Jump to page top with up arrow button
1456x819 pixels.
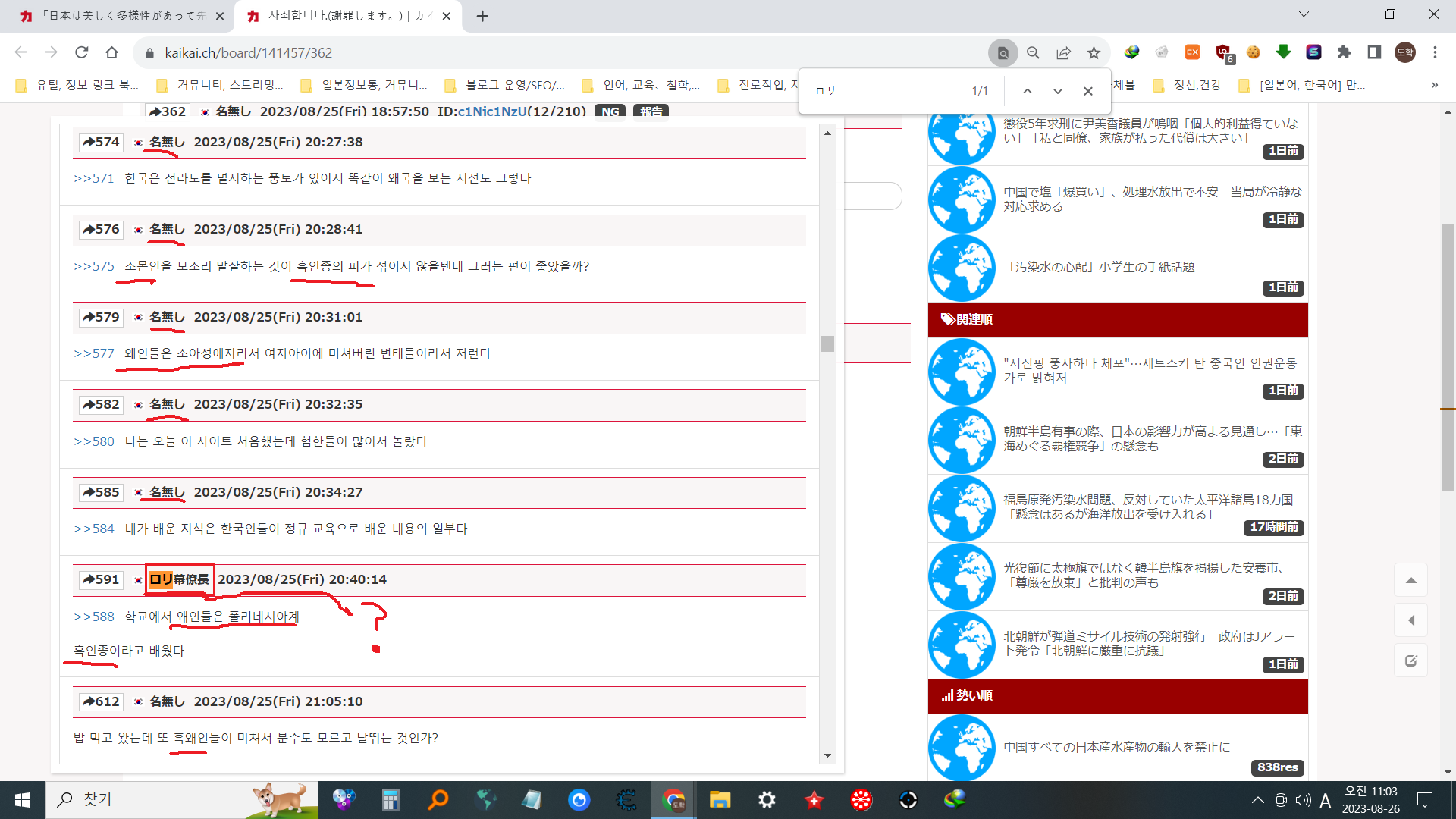click(1410, 581)
